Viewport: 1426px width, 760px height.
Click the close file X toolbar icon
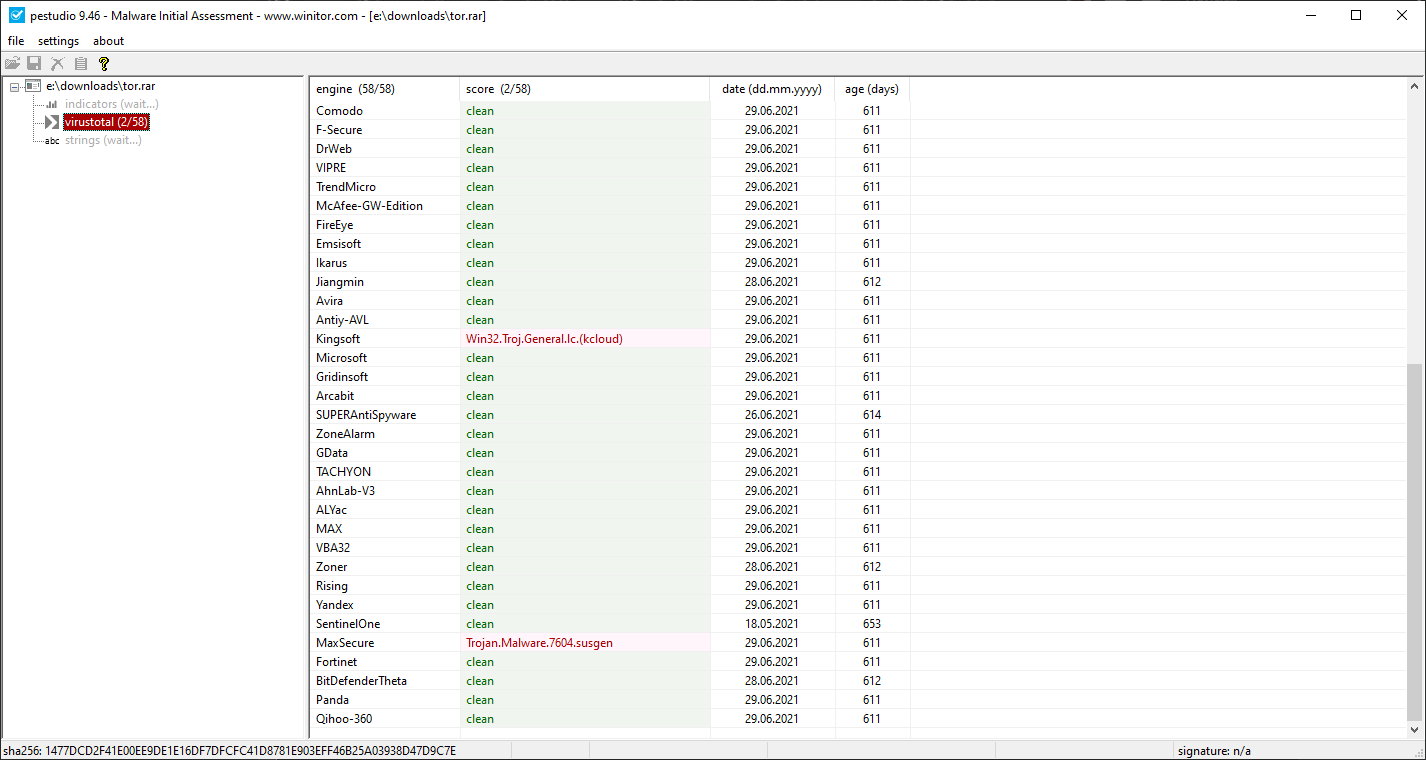coord(58,64)
